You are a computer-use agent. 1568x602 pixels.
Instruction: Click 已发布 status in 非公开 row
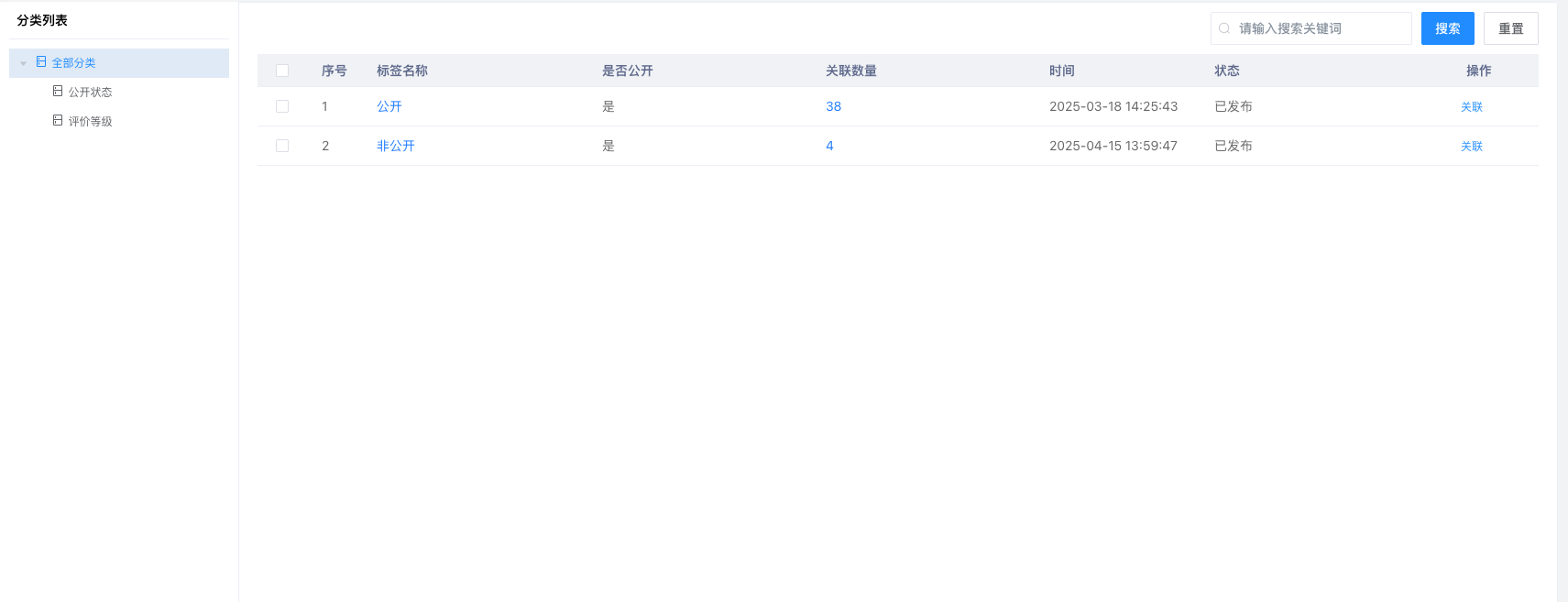pyautogui.click(x=1234, y=146)
